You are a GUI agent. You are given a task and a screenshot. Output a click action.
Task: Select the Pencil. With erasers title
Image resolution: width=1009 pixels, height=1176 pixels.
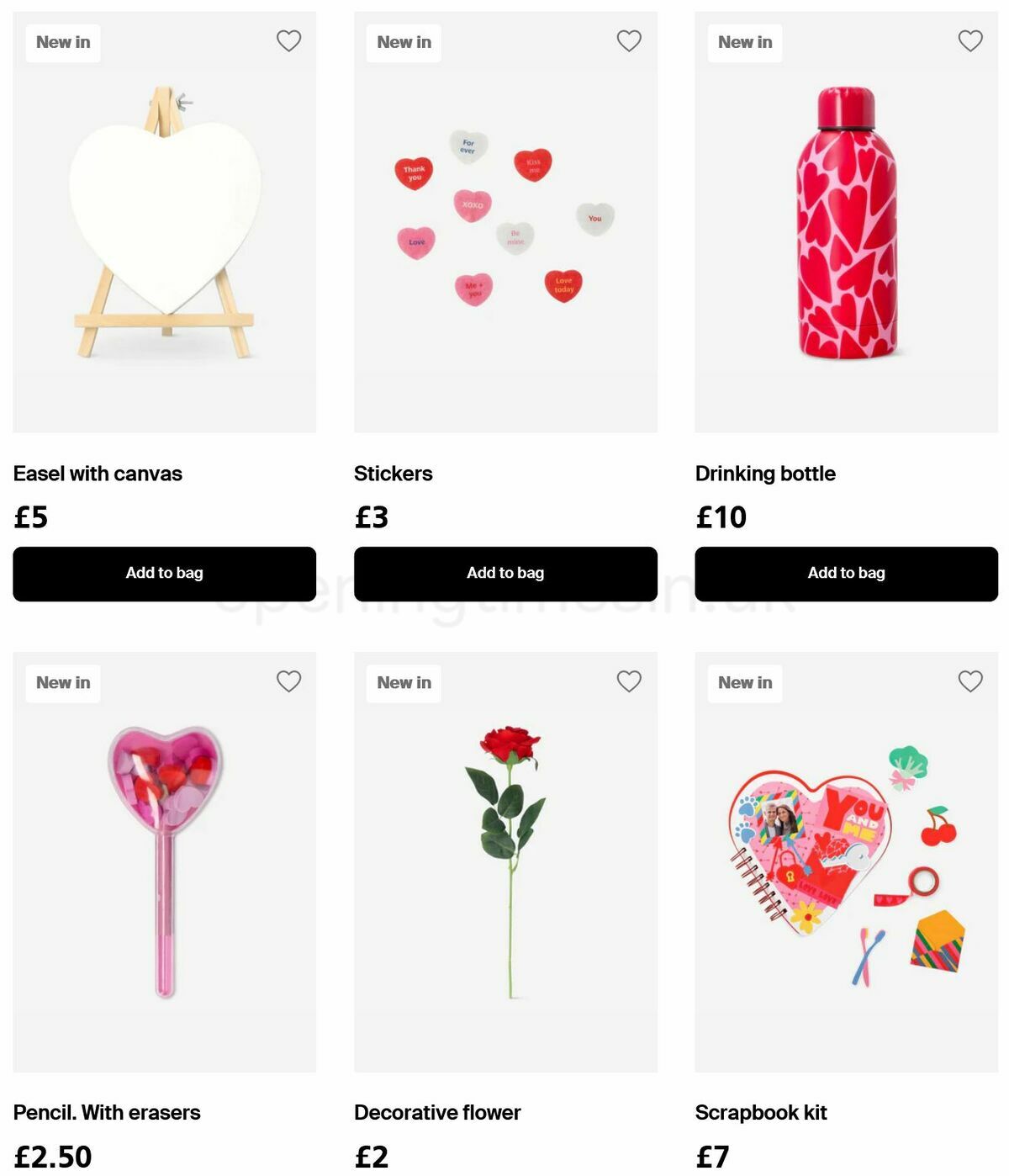tap(107, 1112)
